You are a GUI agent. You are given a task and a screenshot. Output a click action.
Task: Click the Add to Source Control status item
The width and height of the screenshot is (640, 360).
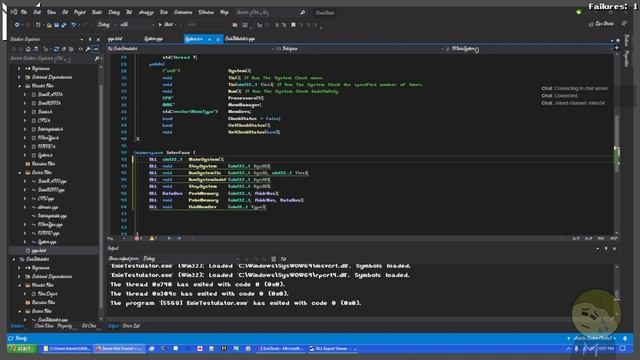(591, 338)
